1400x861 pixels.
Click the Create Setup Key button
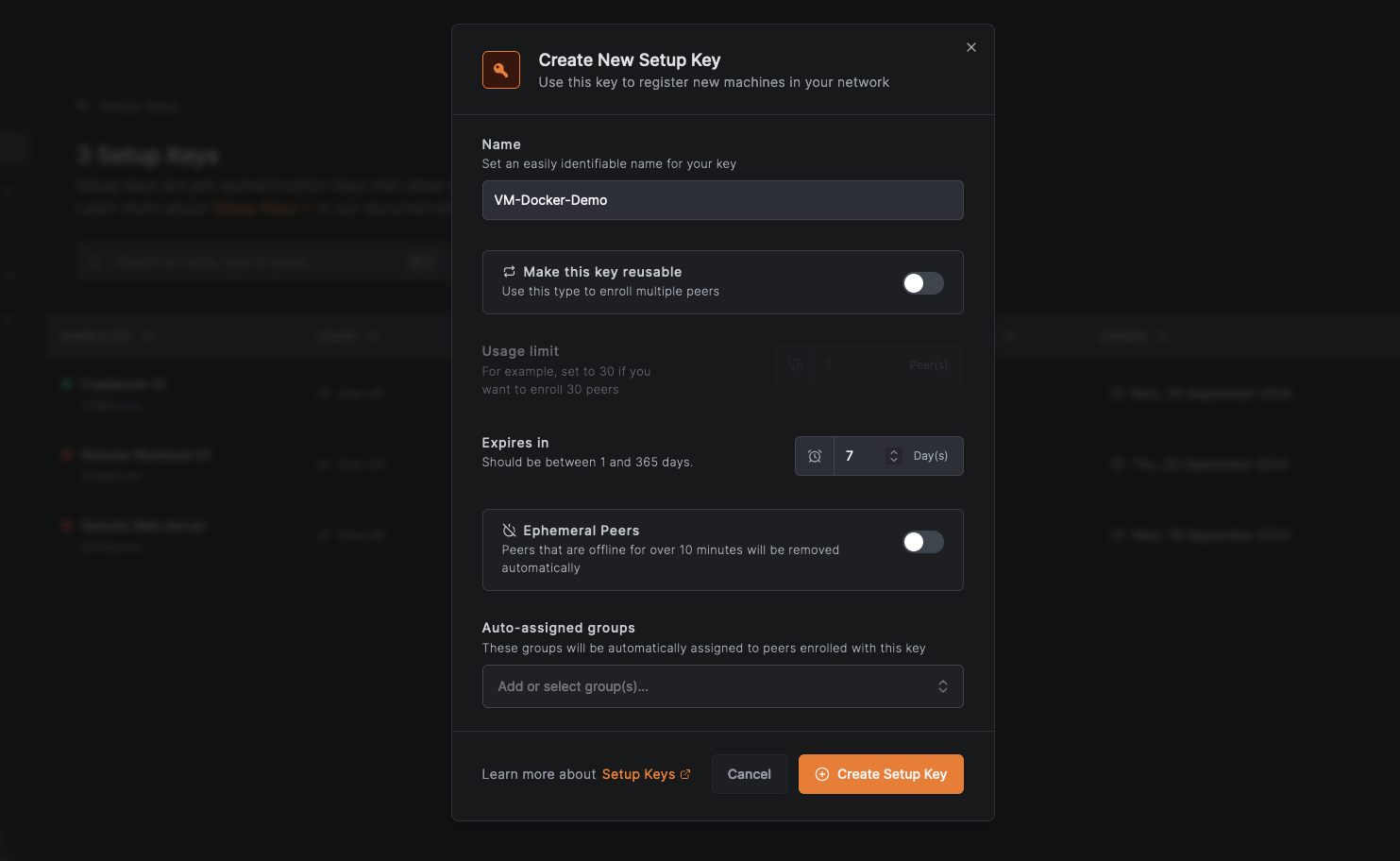pyautogui.click(x=880, y=773)
